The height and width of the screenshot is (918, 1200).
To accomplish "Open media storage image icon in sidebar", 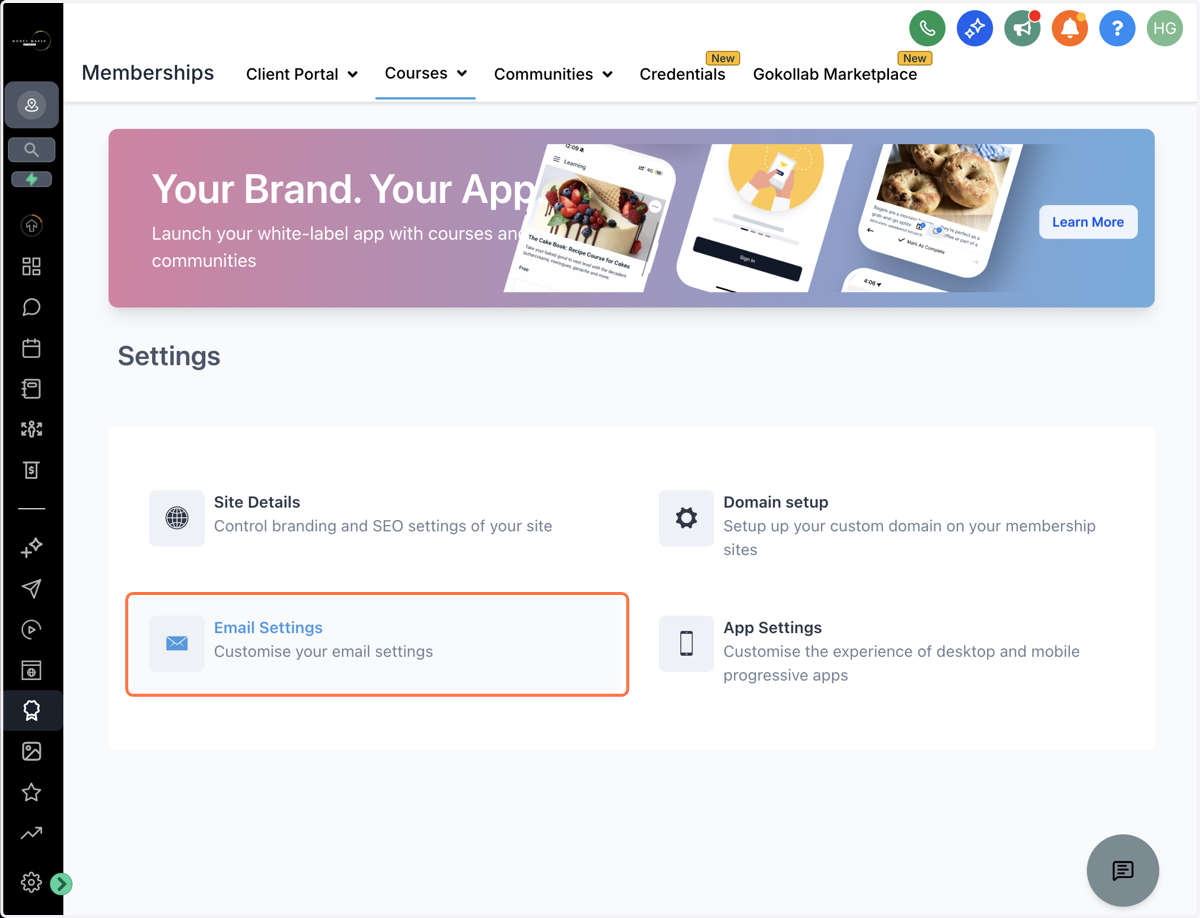I will (31, 752).
